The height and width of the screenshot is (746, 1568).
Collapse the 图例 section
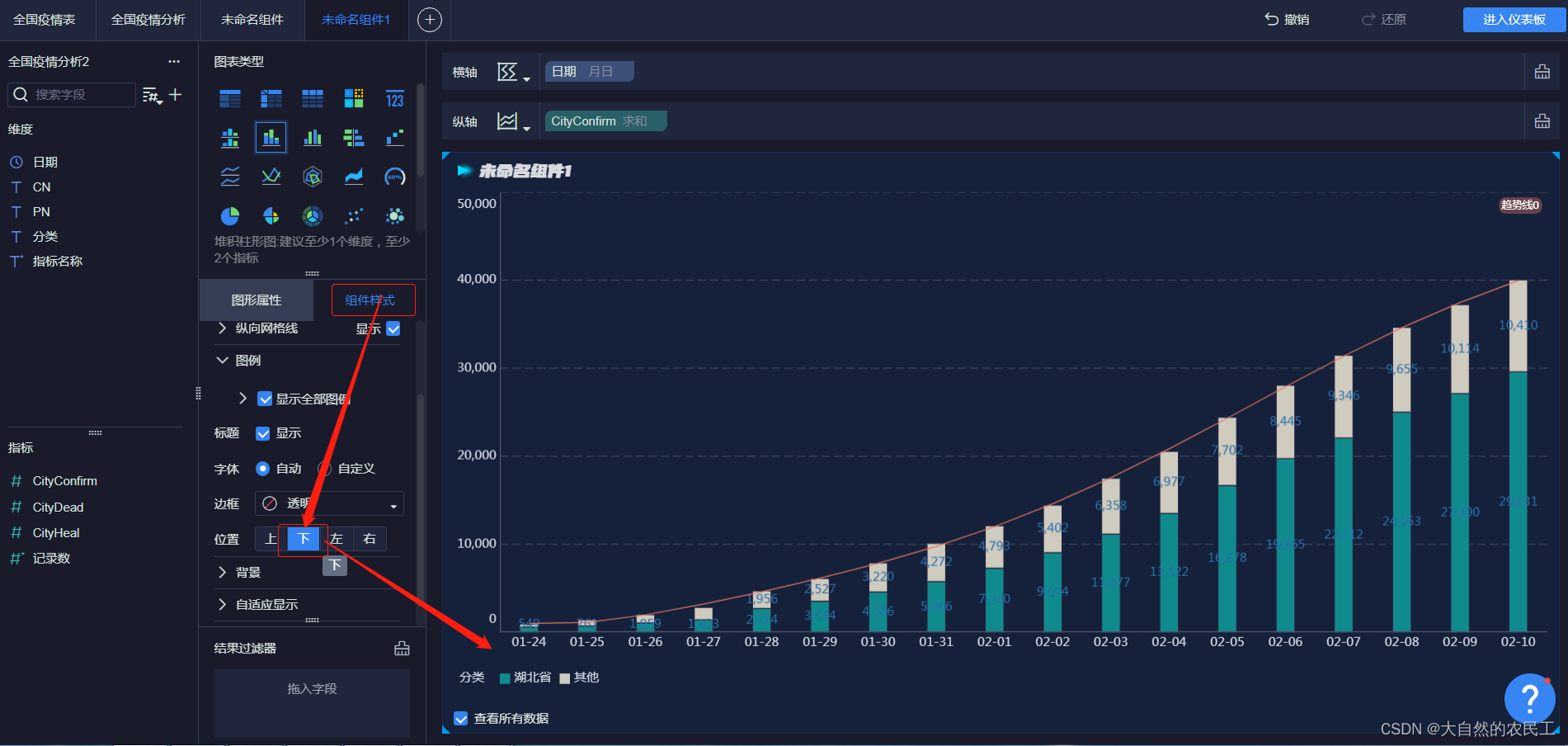point(222,361)
